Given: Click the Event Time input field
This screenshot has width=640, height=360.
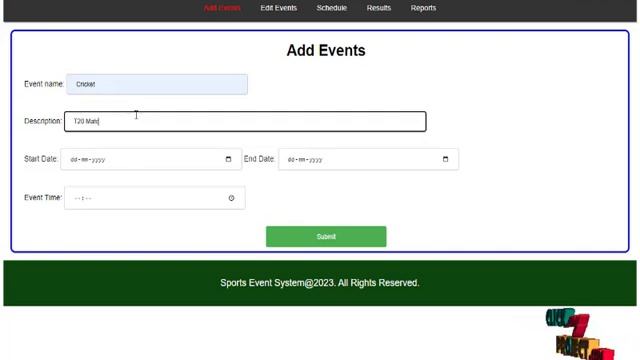Looking at the screenshot, I should tap(155, 198).
